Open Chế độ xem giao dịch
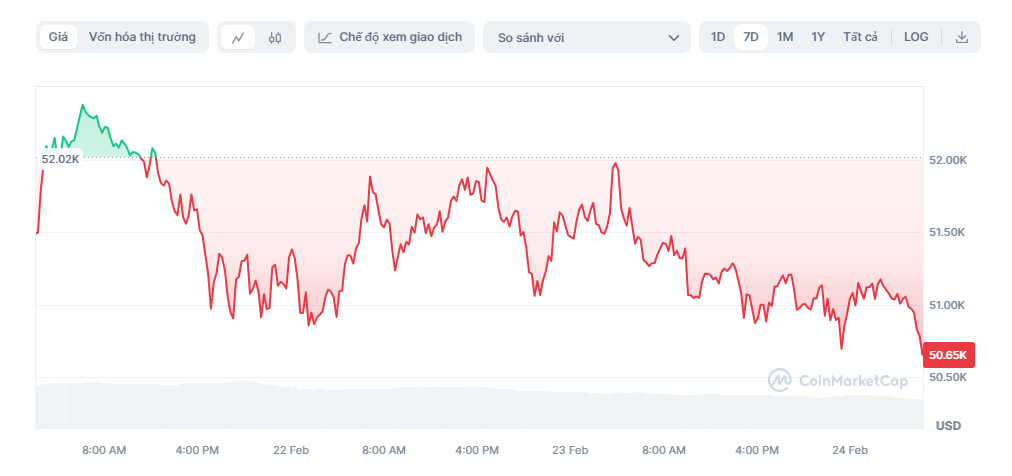 [389, 37]
